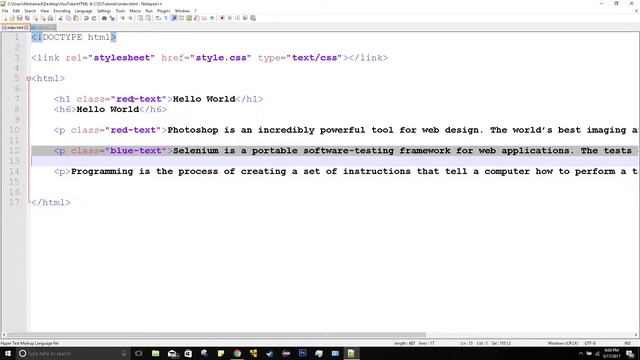Click the 'DOCTYPE html' text on line 1
The height and width of the screenshot is (360, 640).
click(x=76, y=37)
